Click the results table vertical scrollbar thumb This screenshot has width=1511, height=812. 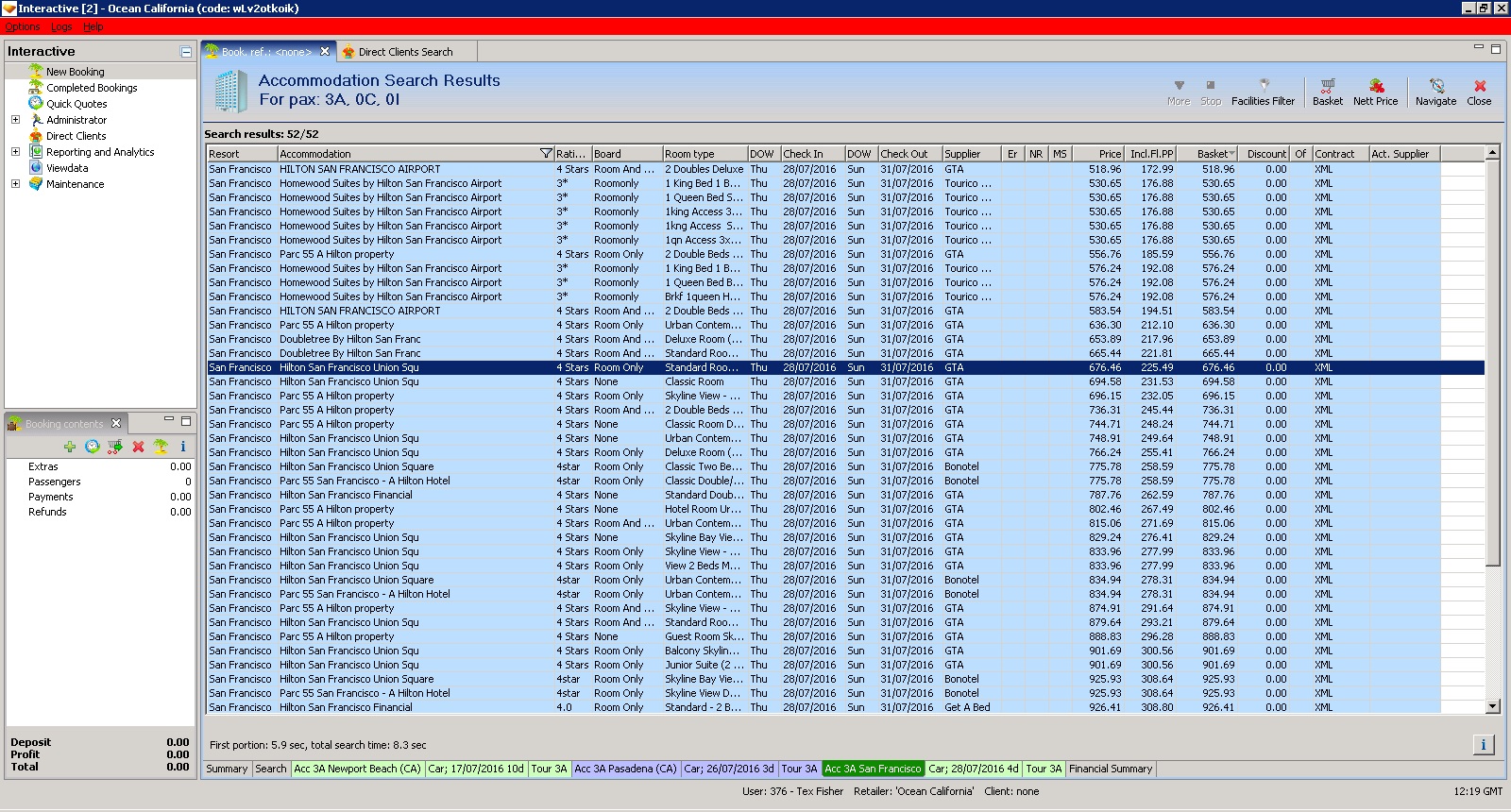(x=1492, y=363)
